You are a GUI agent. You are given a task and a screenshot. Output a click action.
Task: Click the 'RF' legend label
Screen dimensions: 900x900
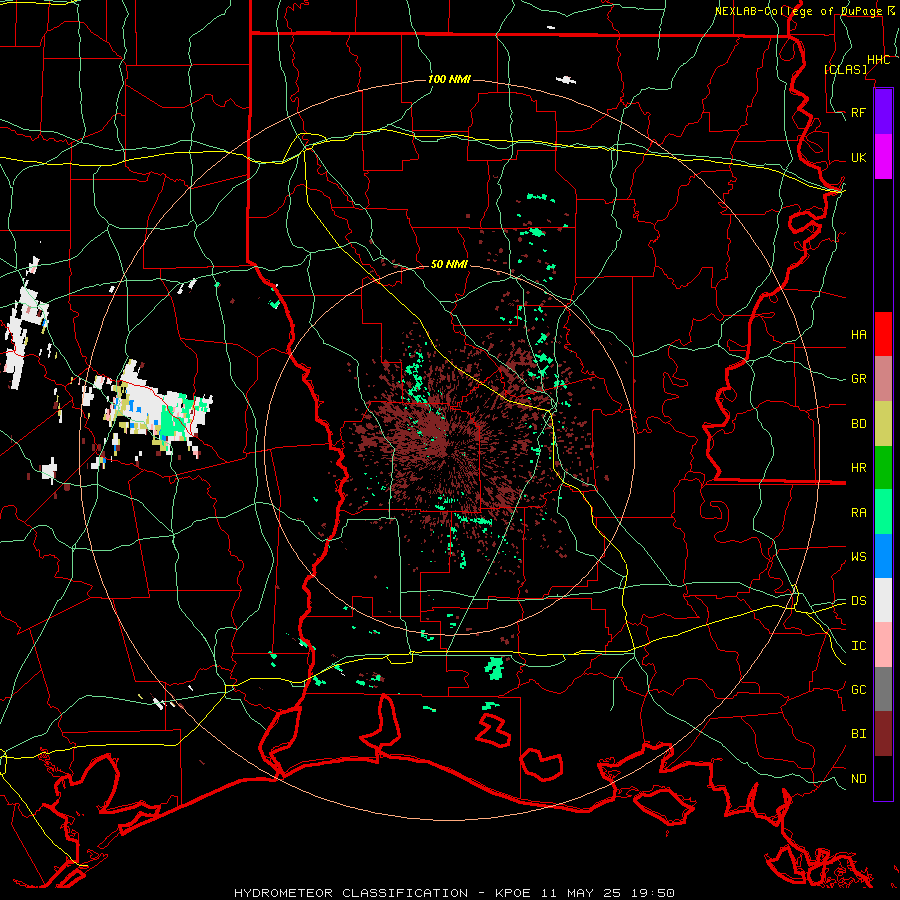[858, 112]
